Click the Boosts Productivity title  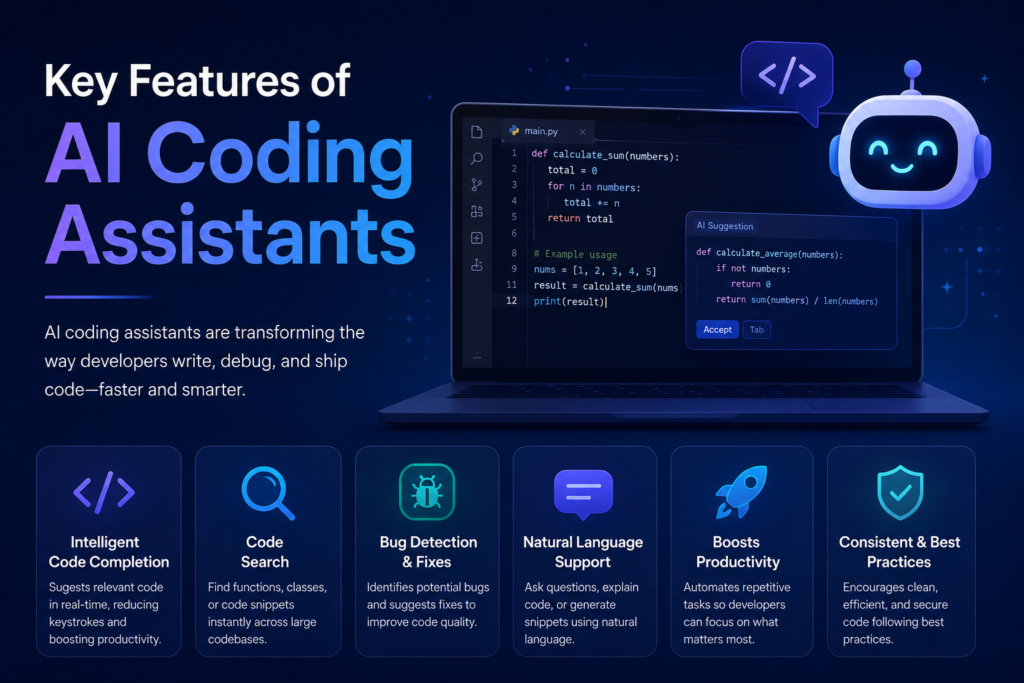pyautogui.click(x=737, y=552)
